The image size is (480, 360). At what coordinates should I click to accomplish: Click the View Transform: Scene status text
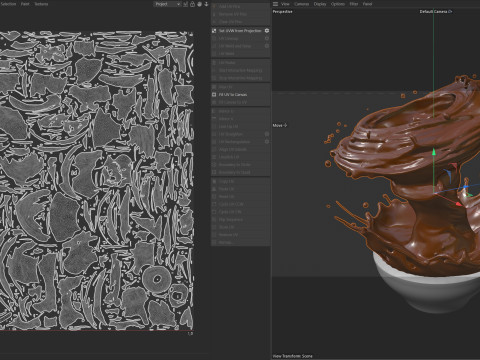(292, 356)
